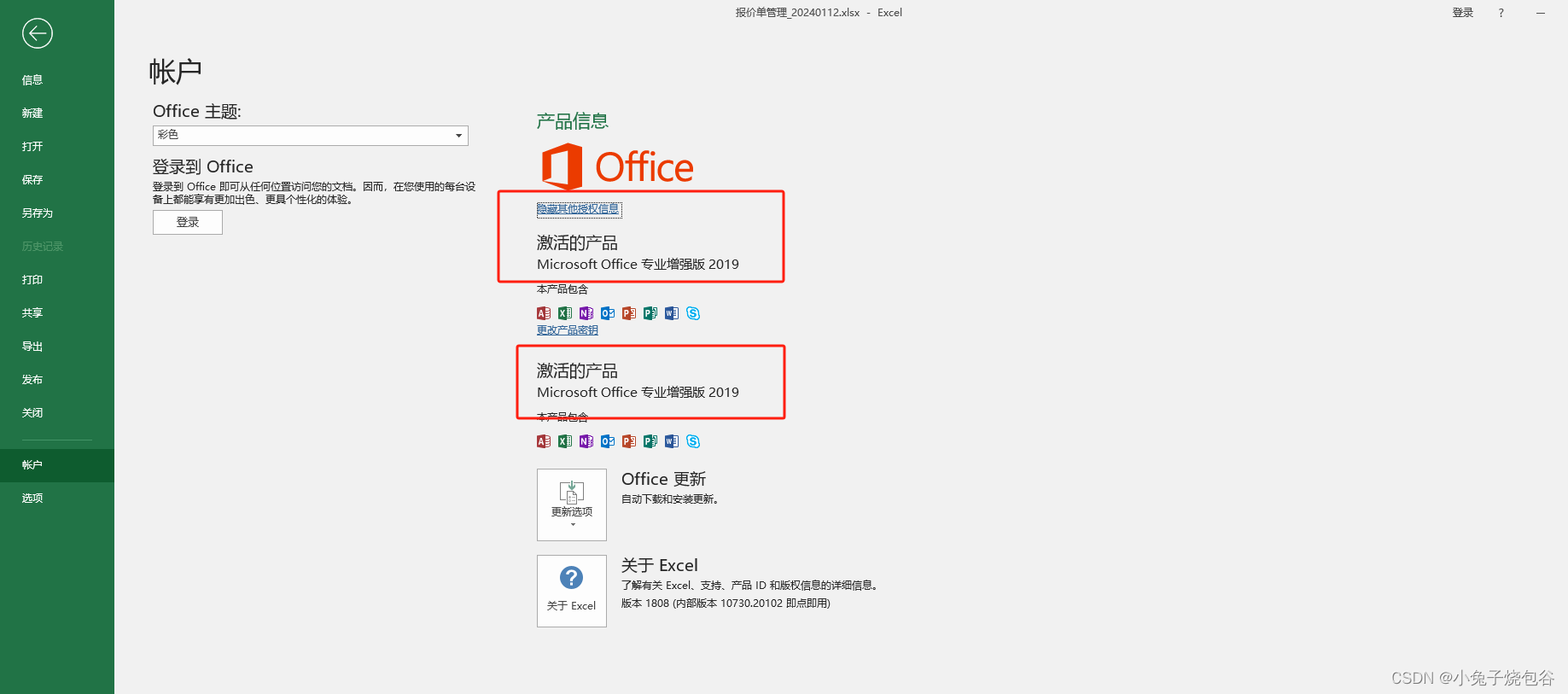Click the 登录 button under 登录到 Office
This screenshot has width=1568, height=694.
click(188, 222)
